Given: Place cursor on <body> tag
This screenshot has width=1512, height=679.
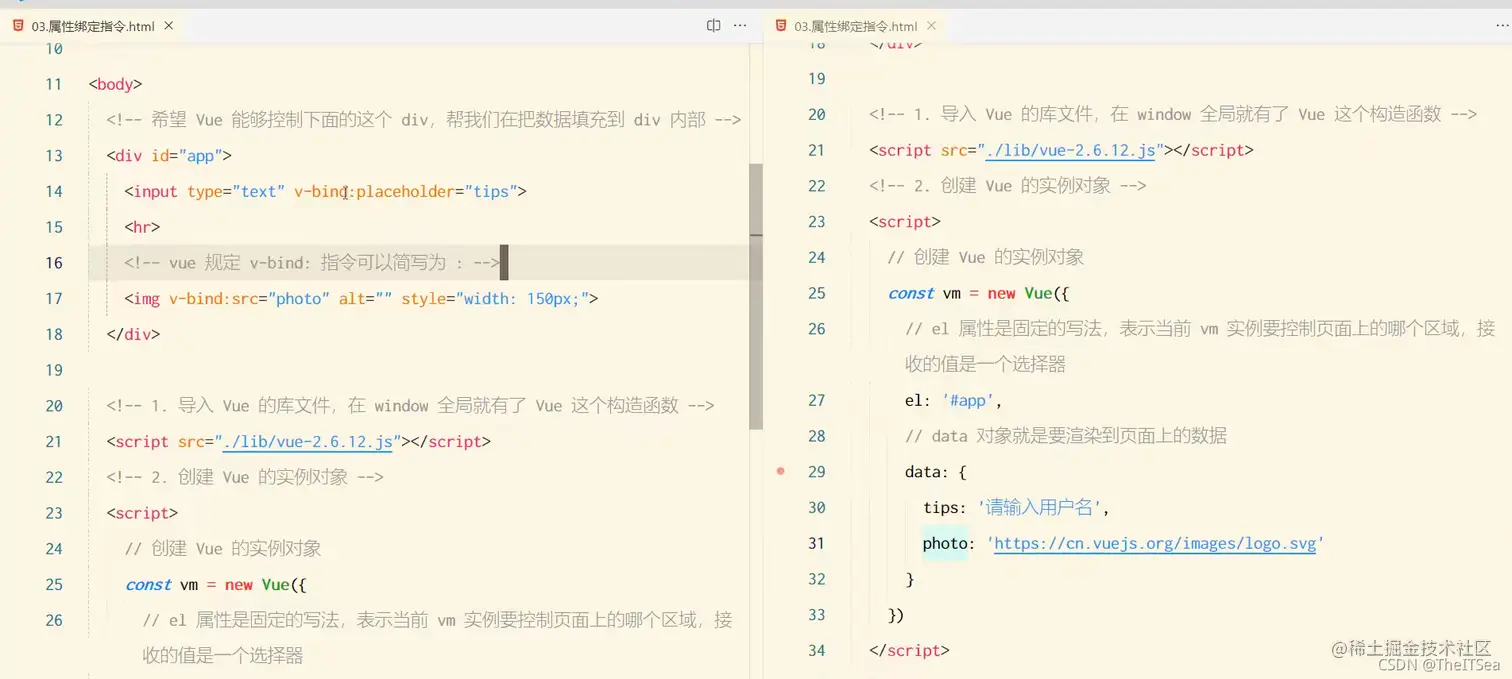Looking at the screenshot, I should (116, 84).
